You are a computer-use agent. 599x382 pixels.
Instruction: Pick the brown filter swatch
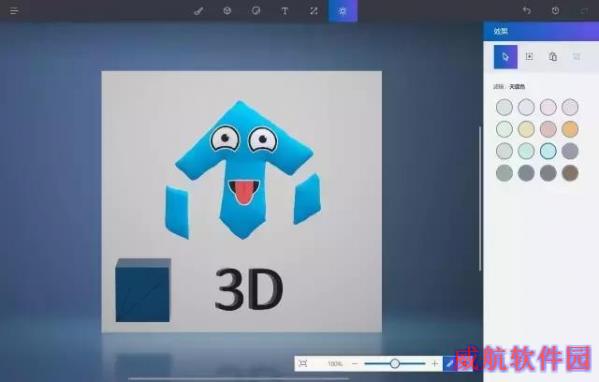click(x=570, y=173)
